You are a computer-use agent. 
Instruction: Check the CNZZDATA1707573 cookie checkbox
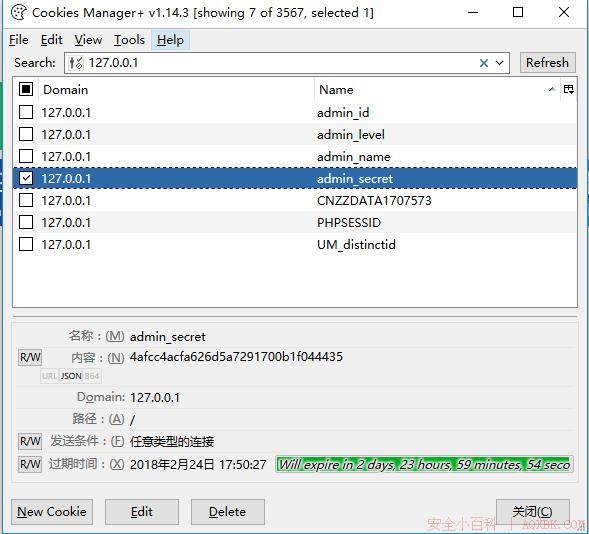click(26, 200)
